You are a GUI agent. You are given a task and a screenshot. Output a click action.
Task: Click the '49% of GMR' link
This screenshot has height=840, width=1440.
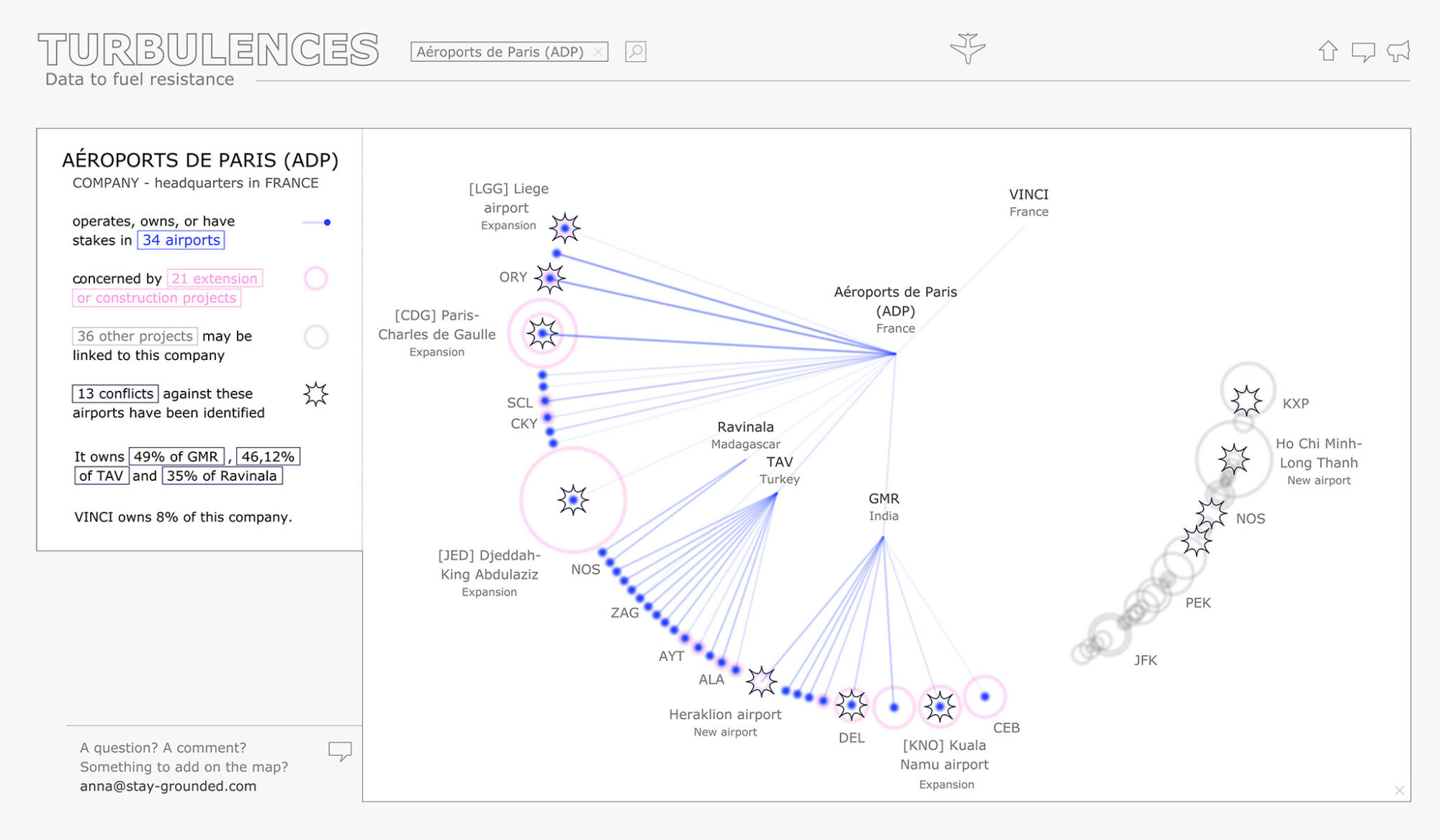(176, 456)
